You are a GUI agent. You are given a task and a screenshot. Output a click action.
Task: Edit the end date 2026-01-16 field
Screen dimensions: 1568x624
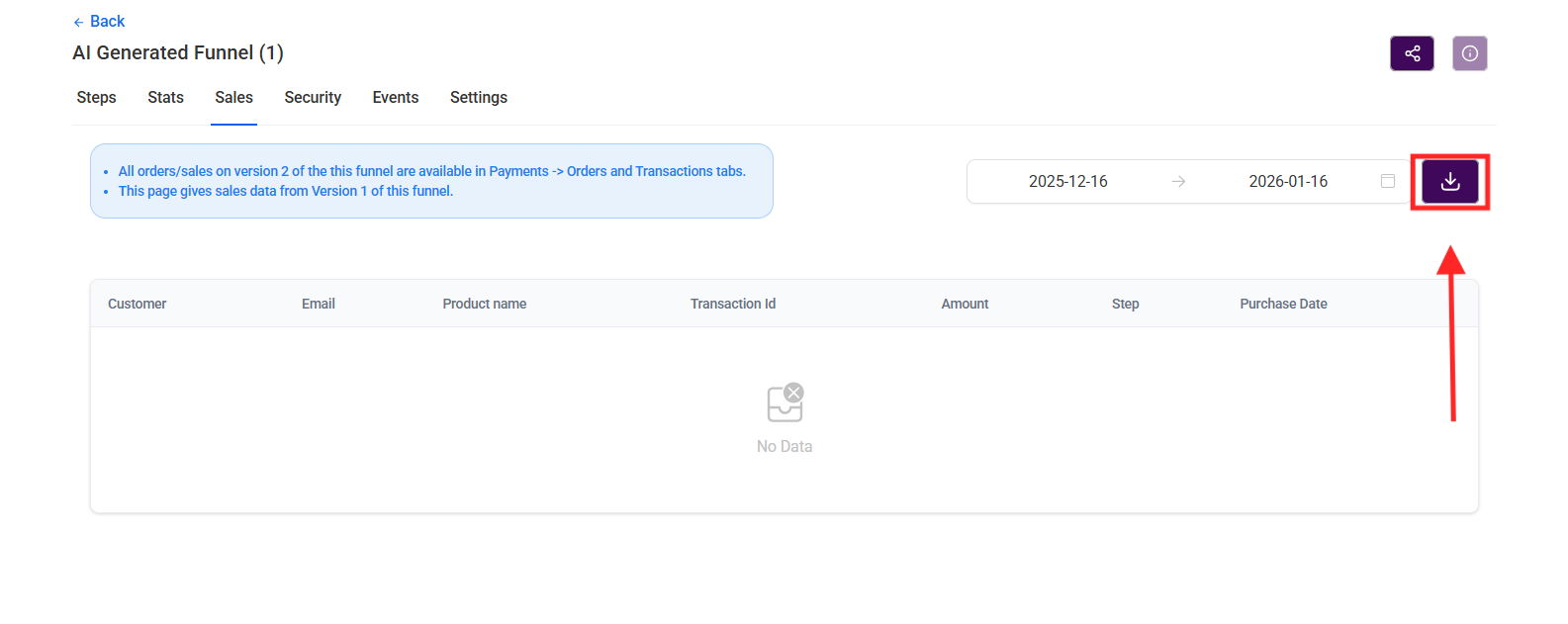(x=1287, y=182)
